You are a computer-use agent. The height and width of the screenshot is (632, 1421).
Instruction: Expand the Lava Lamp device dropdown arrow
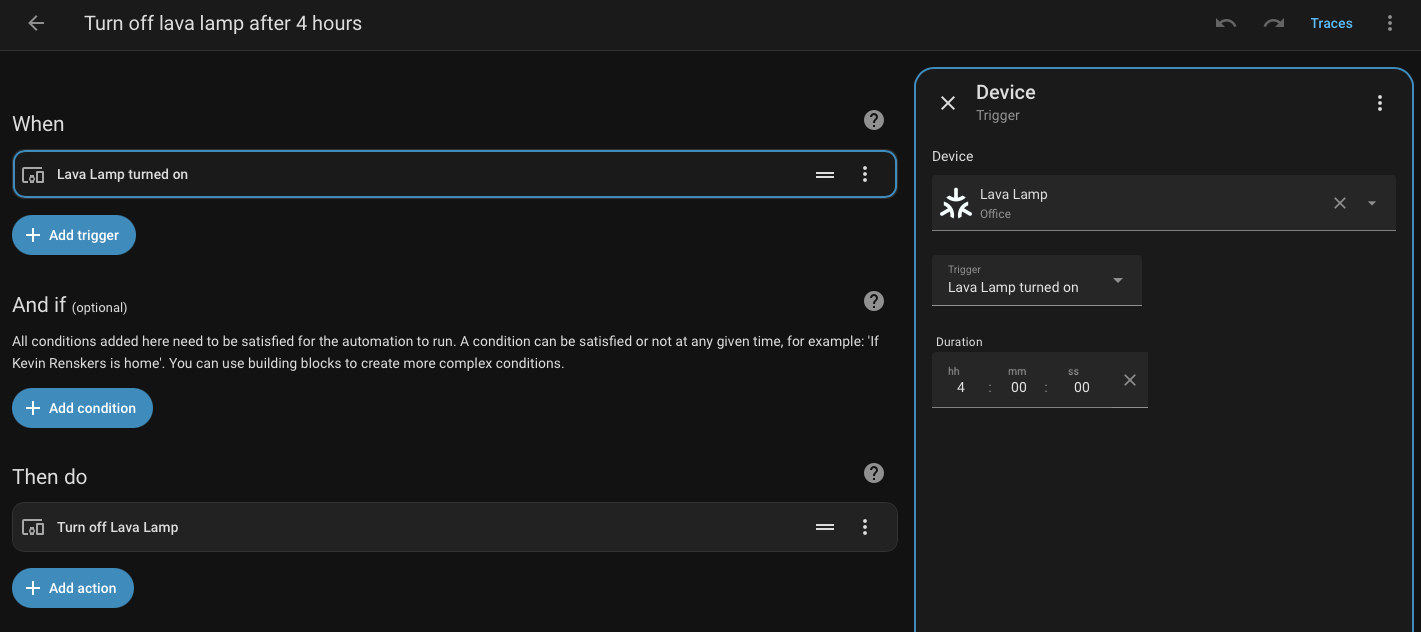pyautogui.click(x=1371, y=203)
